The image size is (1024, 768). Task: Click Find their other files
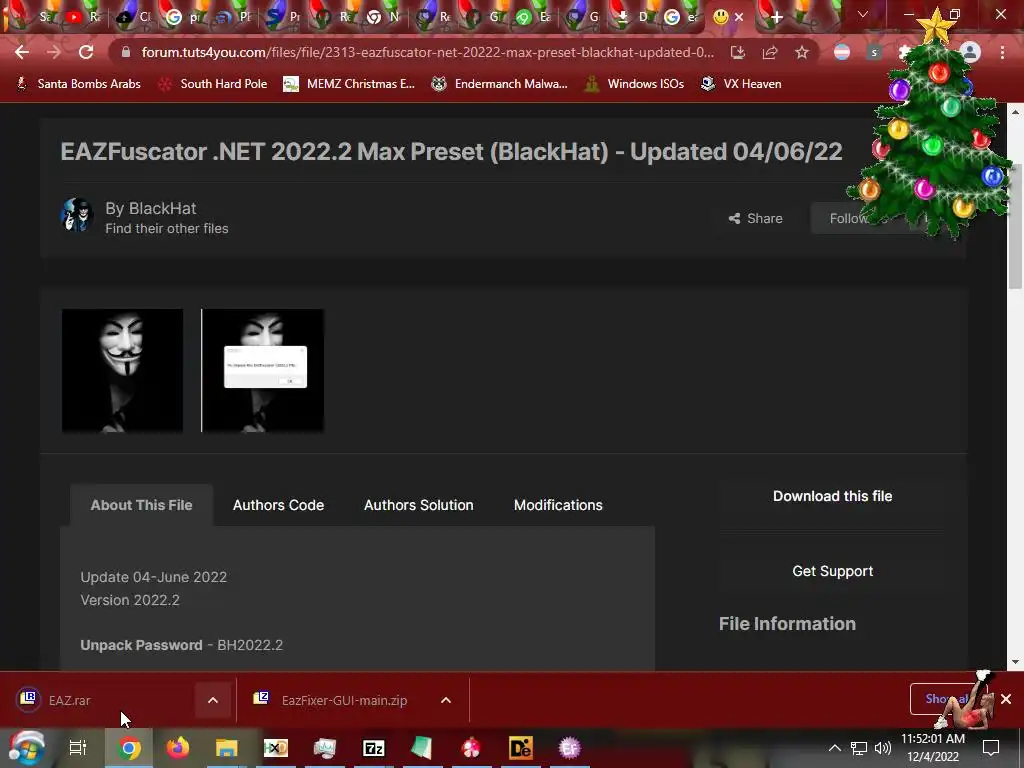coord(167,229)
